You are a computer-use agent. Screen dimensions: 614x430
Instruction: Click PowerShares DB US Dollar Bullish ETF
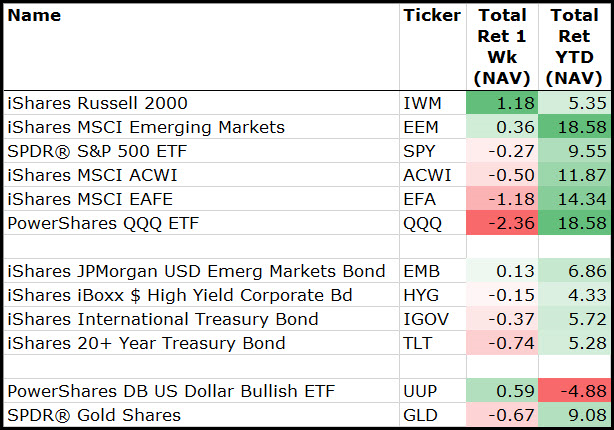click(x=171, y=391)
